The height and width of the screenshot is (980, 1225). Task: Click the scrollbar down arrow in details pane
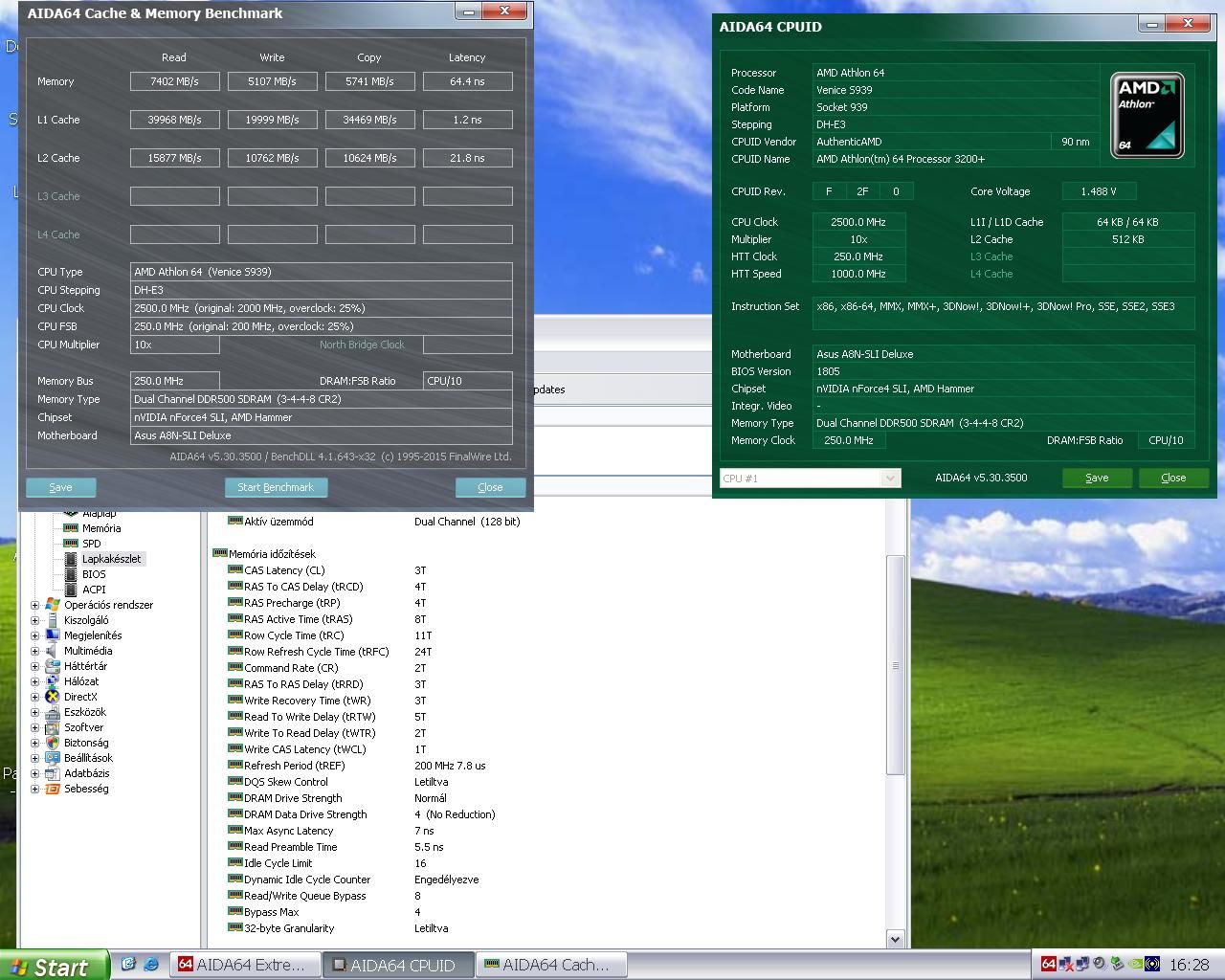tap(895, 939)
